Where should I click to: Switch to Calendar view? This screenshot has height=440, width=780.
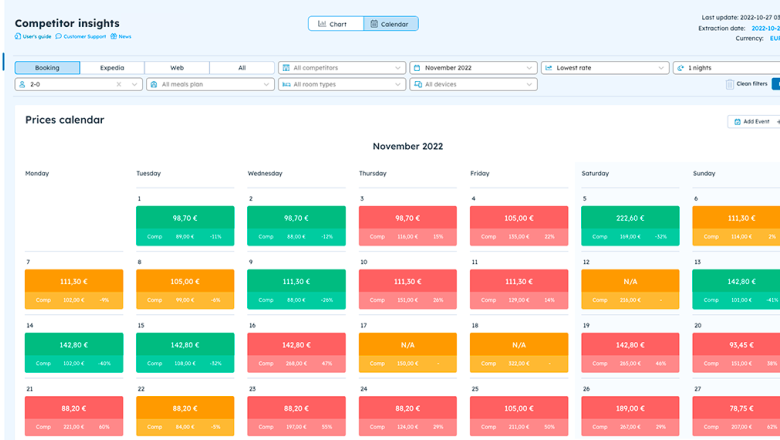tap(390, 24)
